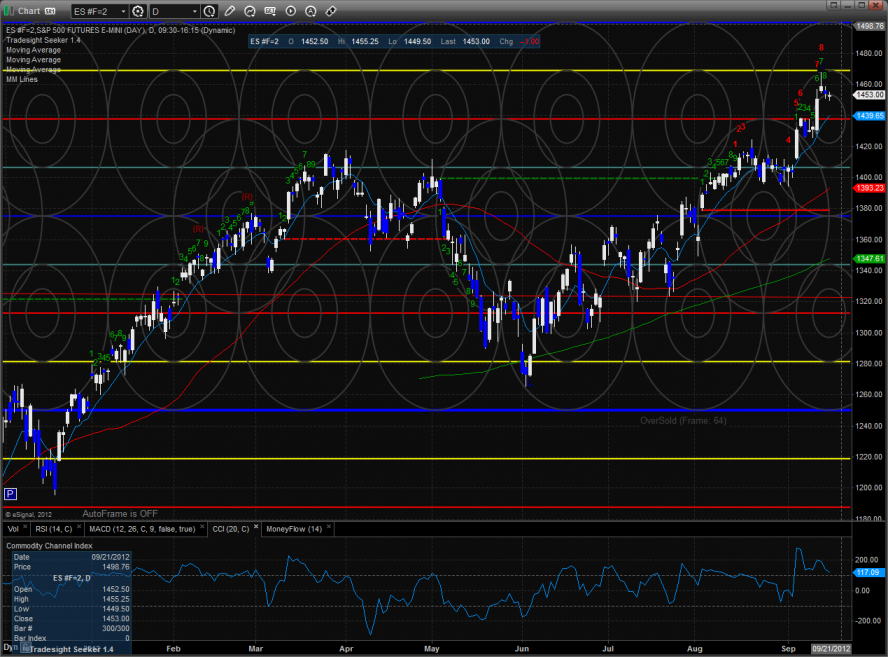The width and height of the screenshot is (888, 657).
Task: Select the pencil drawing tool
Action: 231,11
